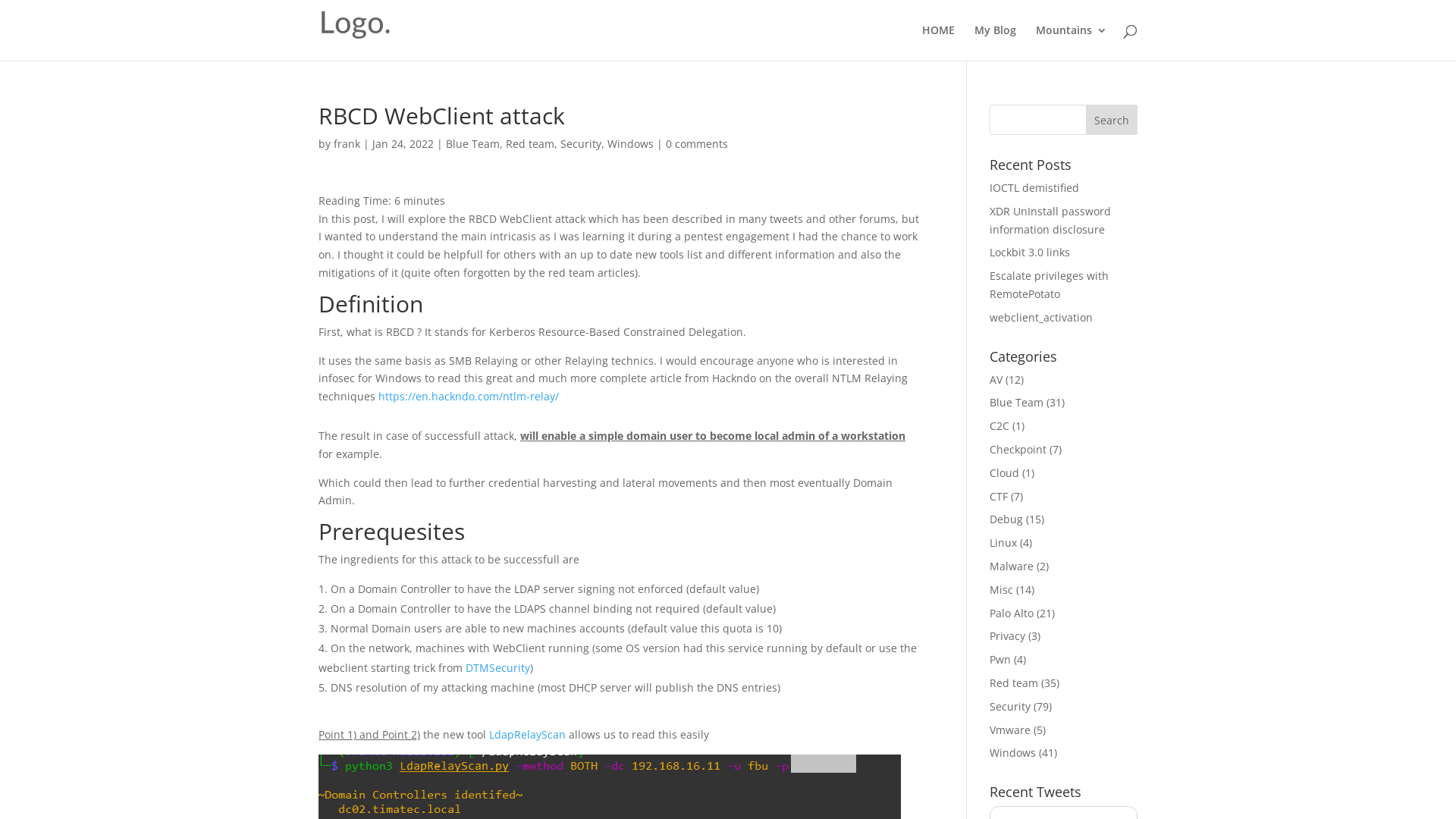The height and width of the screenshot is (819, 1456).
Task: Open Windows (41) sidebar category
Action: 1012,753
